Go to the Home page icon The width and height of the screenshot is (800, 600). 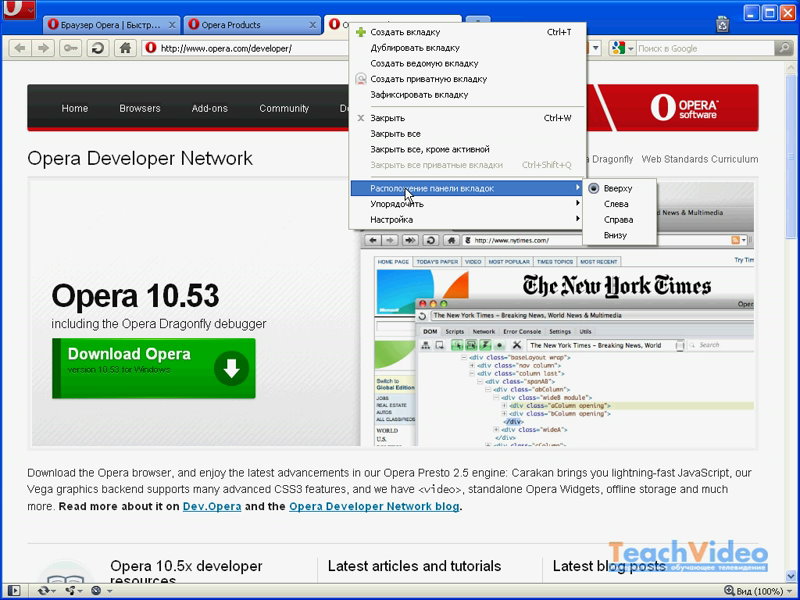click(125, 48)
